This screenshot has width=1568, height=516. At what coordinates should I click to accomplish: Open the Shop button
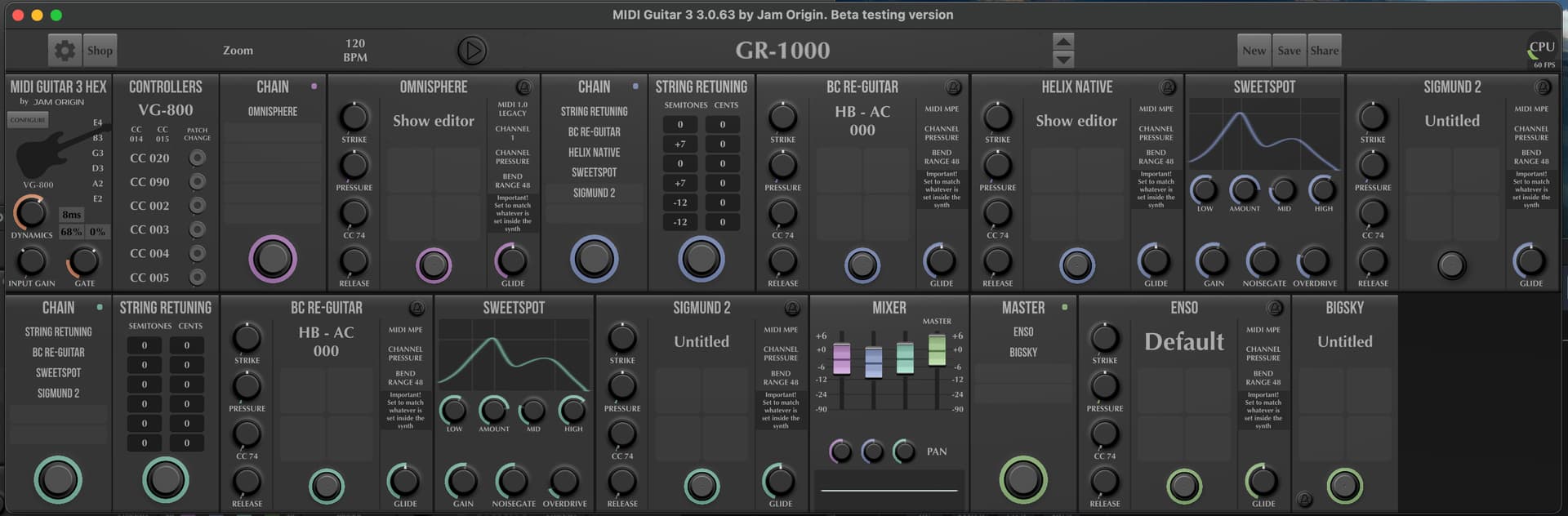pos(100,51)
